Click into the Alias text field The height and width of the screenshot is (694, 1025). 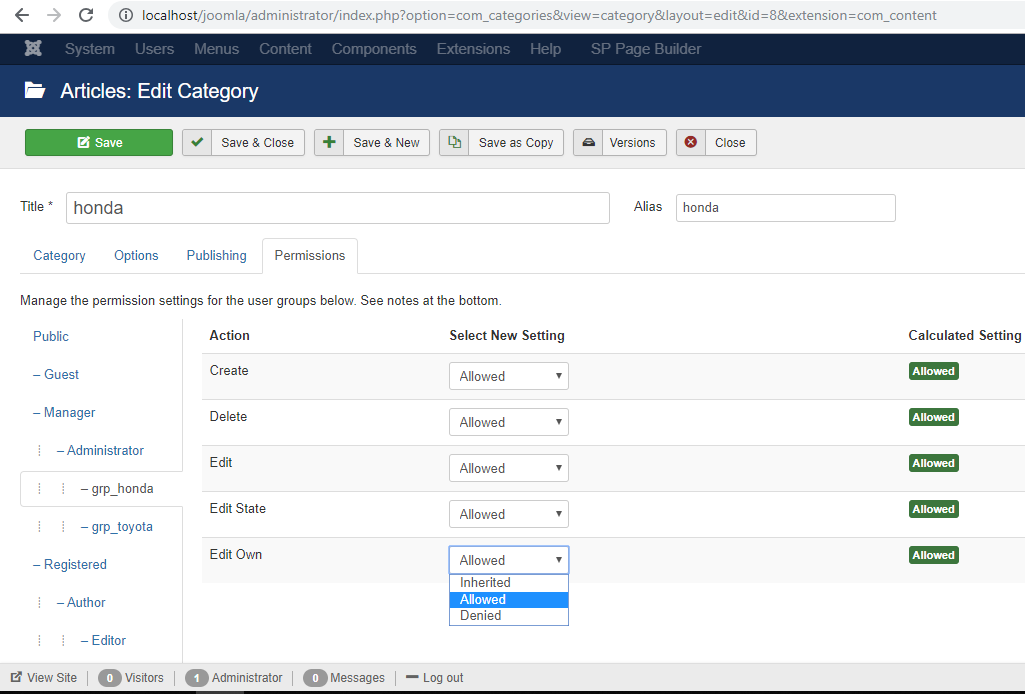(x=785, y=207)
